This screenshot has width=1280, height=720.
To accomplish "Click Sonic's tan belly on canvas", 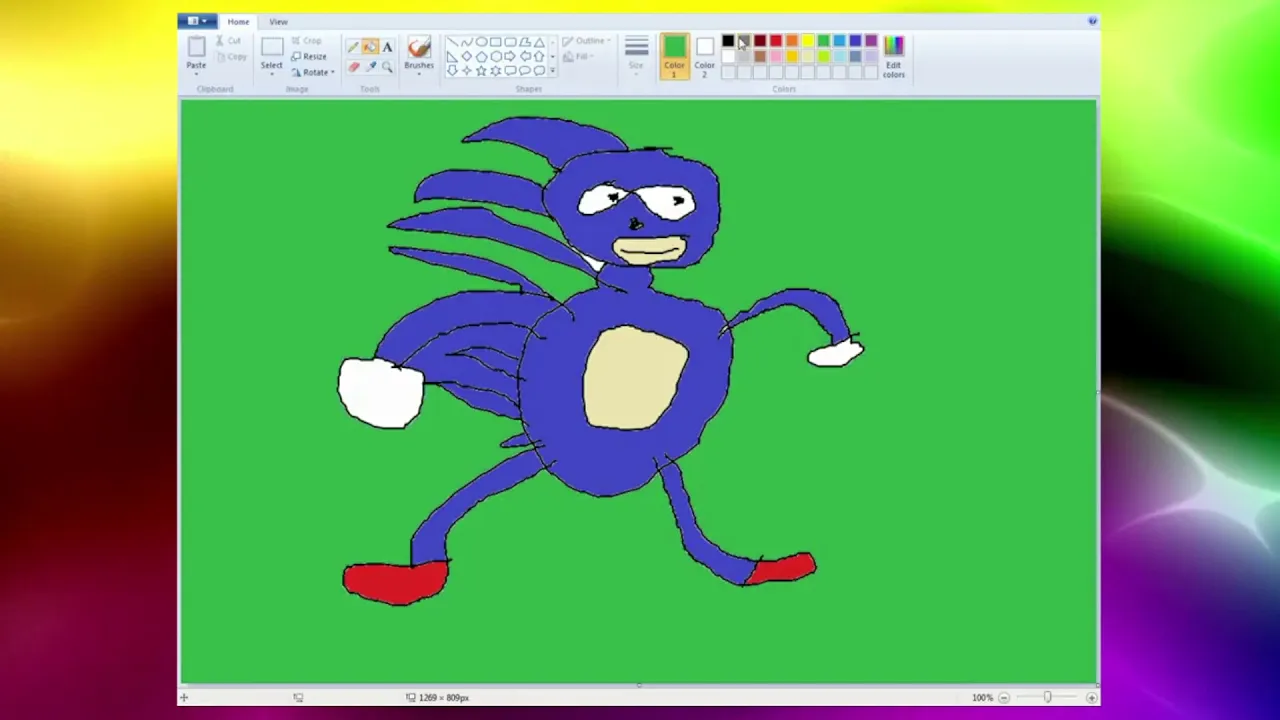I will point(635,377).
